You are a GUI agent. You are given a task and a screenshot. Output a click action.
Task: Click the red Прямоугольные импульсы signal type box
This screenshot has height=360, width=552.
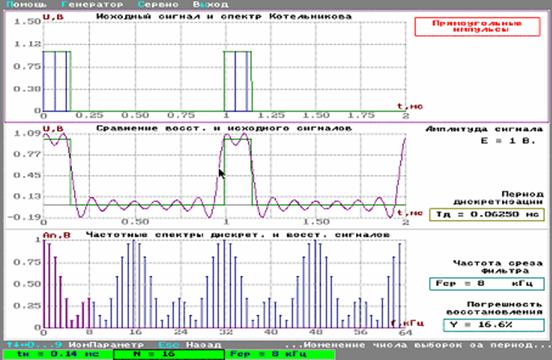477,27
